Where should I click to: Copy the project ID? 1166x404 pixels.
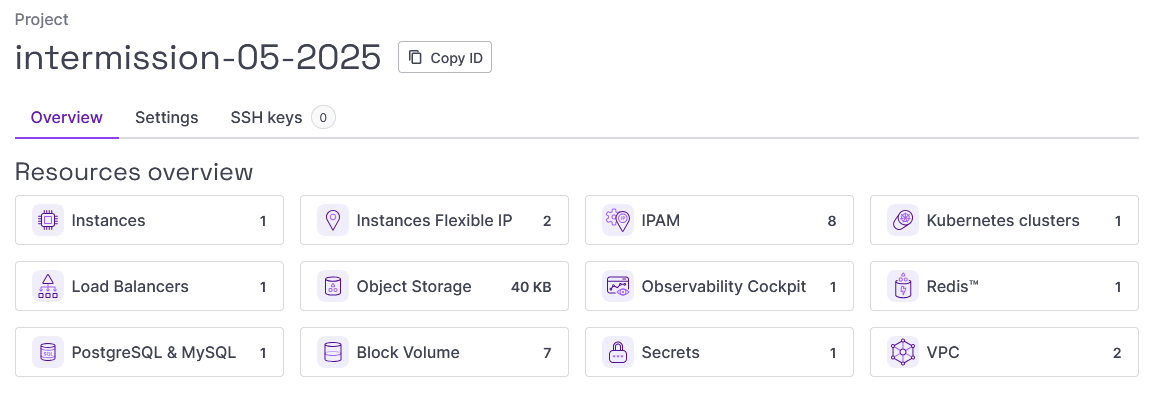click(445, 57)
